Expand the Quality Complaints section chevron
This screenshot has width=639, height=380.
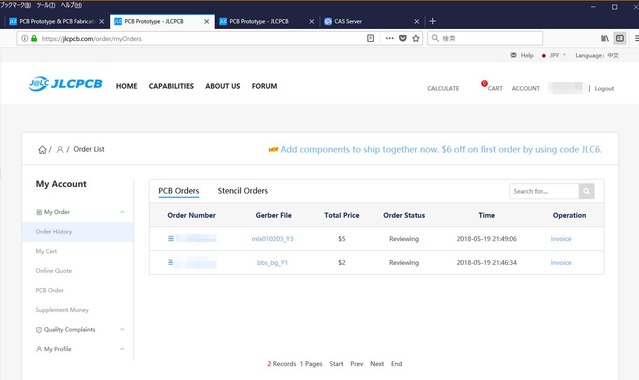pos(122,329)
